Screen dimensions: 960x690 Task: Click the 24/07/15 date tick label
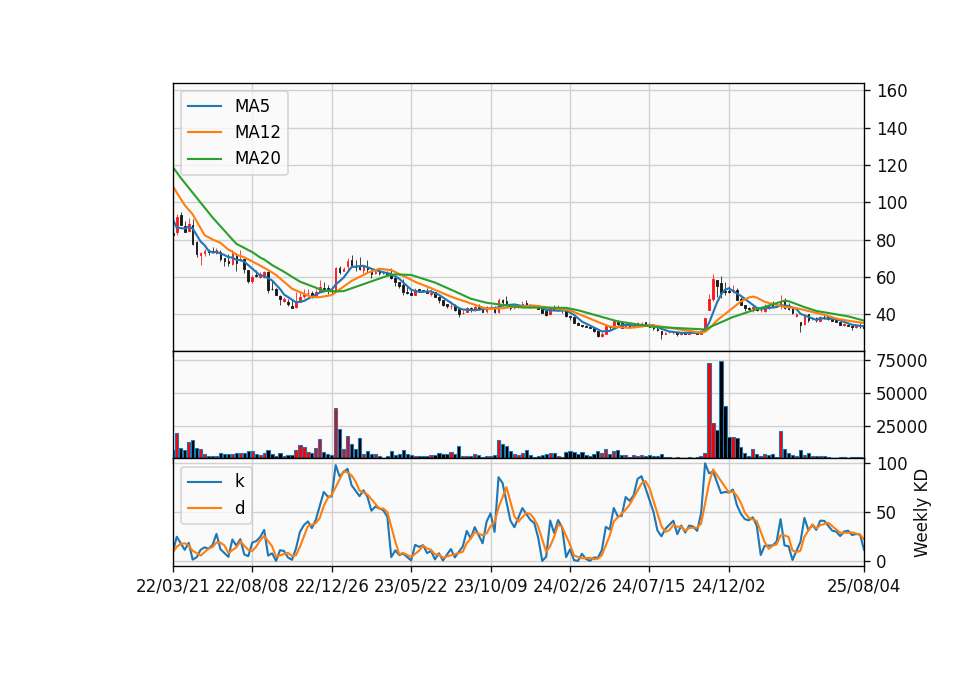click(x=649, y=586)
